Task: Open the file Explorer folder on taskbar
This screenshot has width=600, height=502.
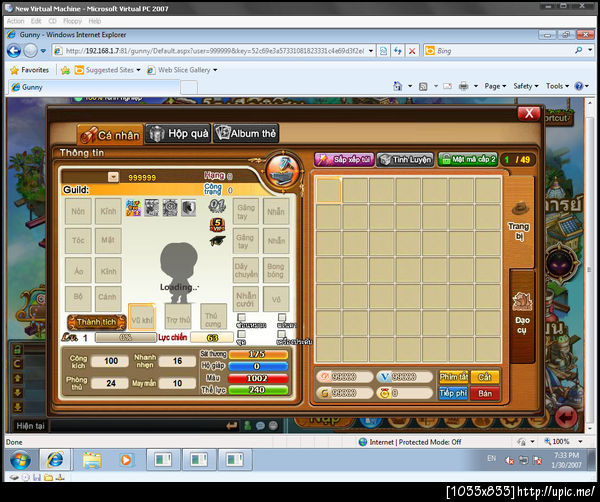Action: 92,460
